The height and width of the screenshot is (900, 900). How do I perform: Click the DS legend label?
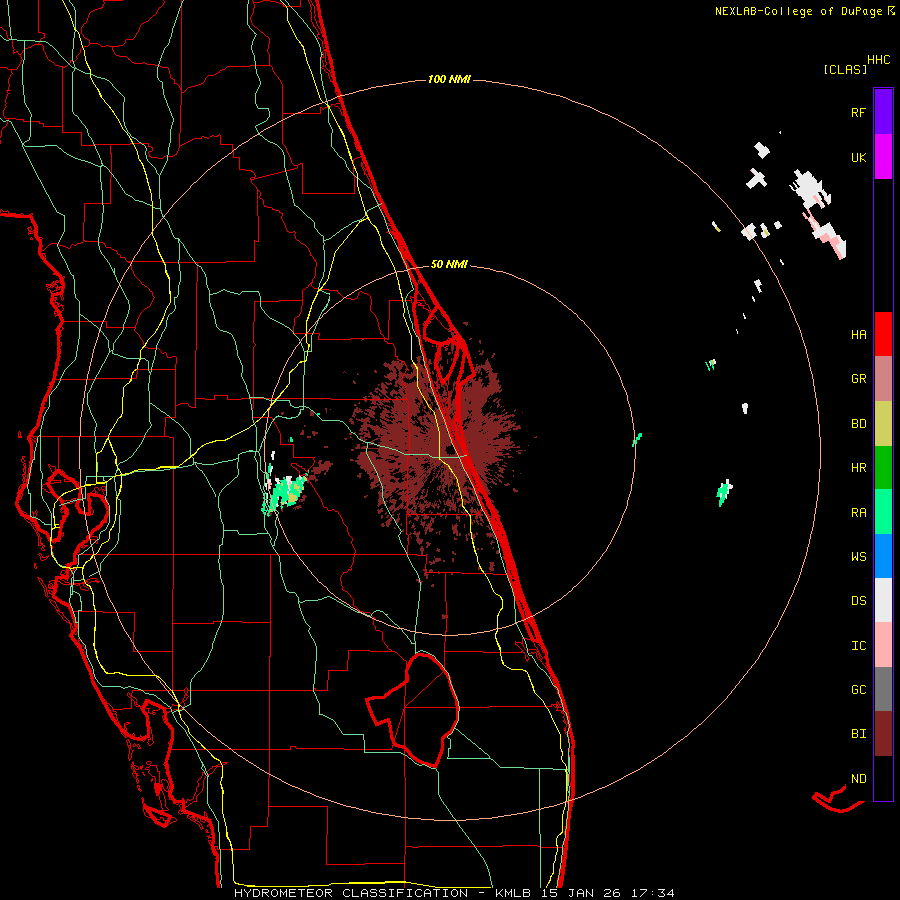pos(858,601)
